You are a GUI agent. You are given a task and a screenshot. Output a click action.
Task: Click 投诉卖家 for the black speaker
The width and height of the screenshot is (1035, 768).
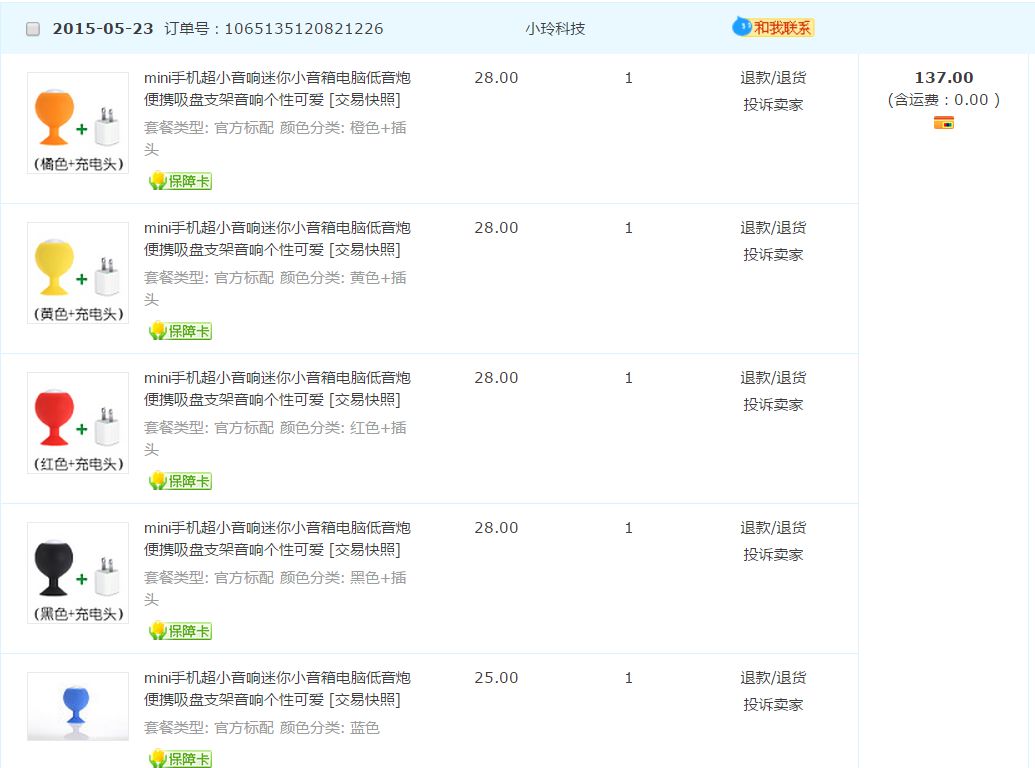coord(773,555)
